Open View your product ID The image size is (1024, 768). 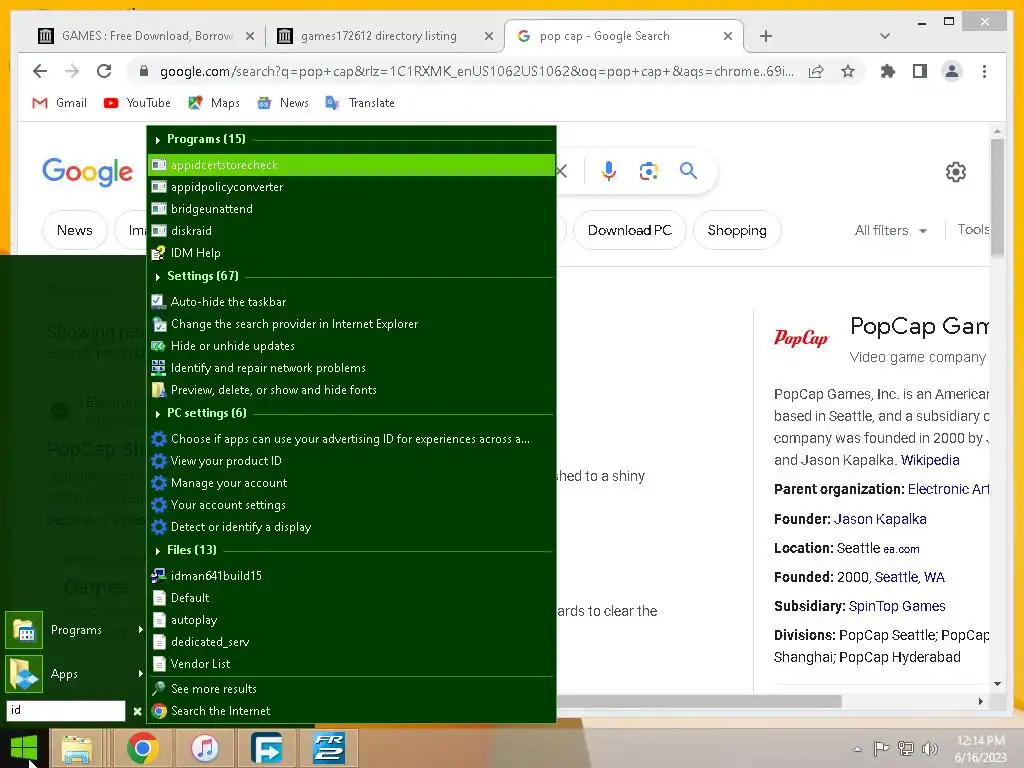[x=351, y=461]
